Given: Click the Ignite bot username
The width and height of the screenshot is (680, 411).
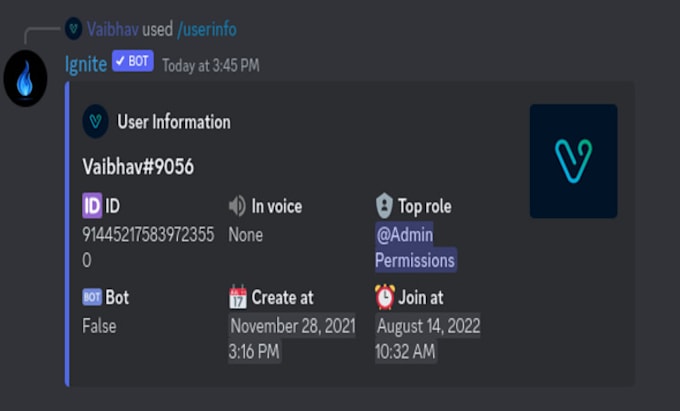Looking at the screenshot, I should point(86,62).
